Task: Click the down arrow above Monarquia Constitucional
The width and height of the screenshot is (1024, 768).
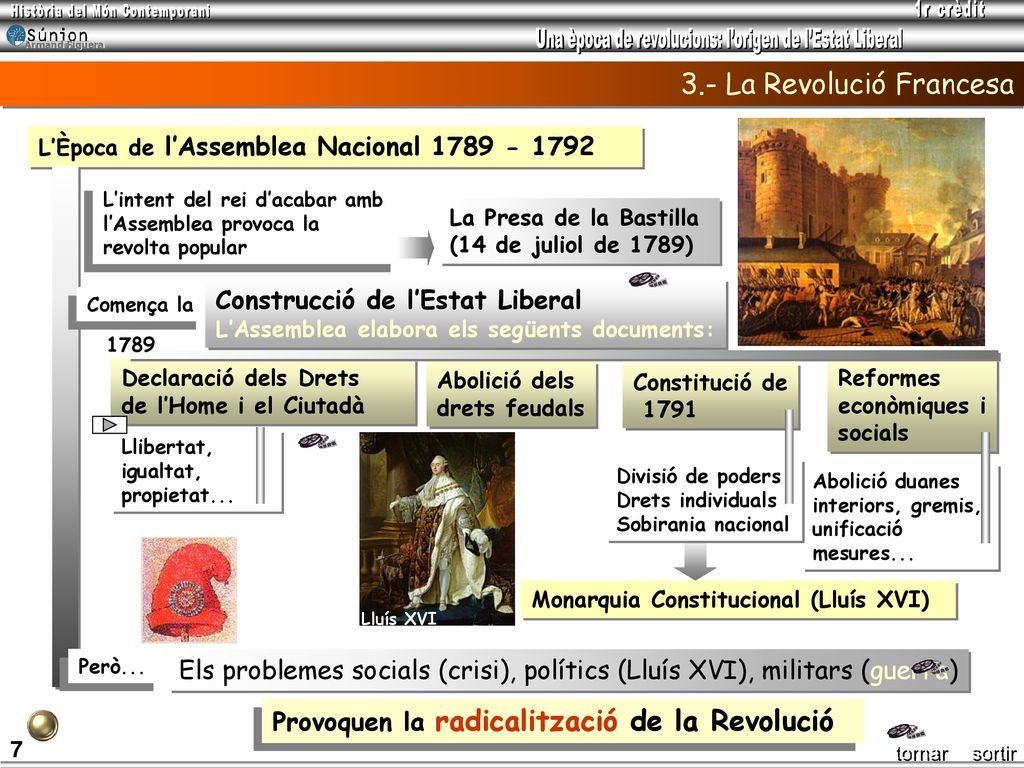Action: (x=695, y=561)
